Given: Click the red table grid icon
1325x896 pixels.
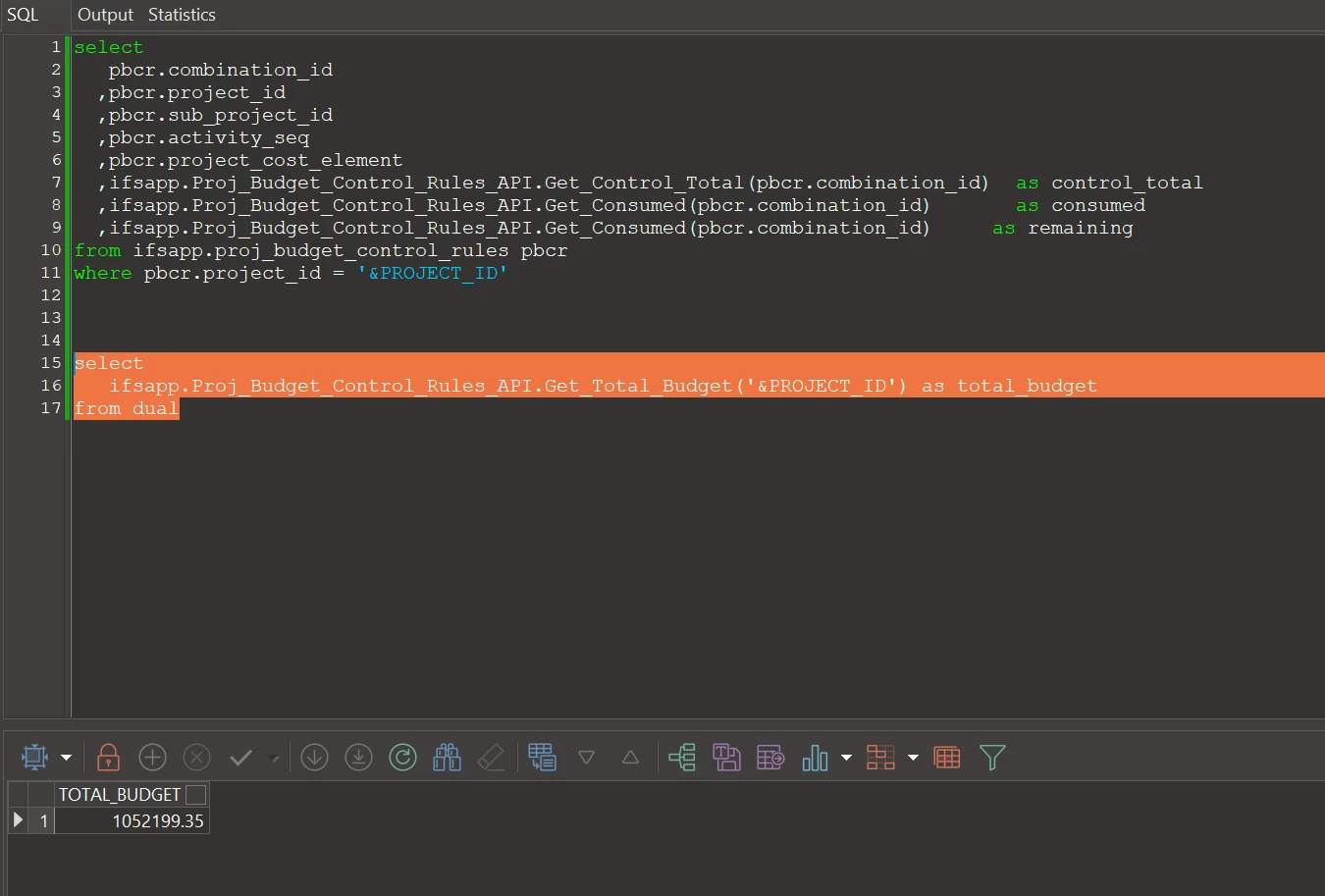Looking at the screenshot, I should [x=947, y=758].
